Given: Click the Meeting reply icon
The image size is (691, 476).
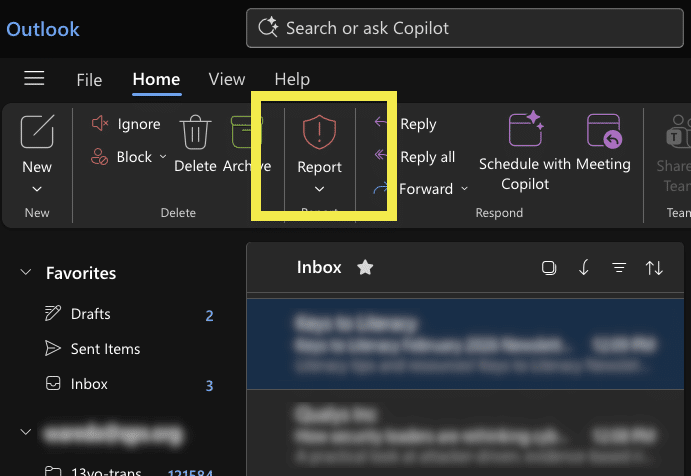Looking at the screenshot, I should (603, 132).
